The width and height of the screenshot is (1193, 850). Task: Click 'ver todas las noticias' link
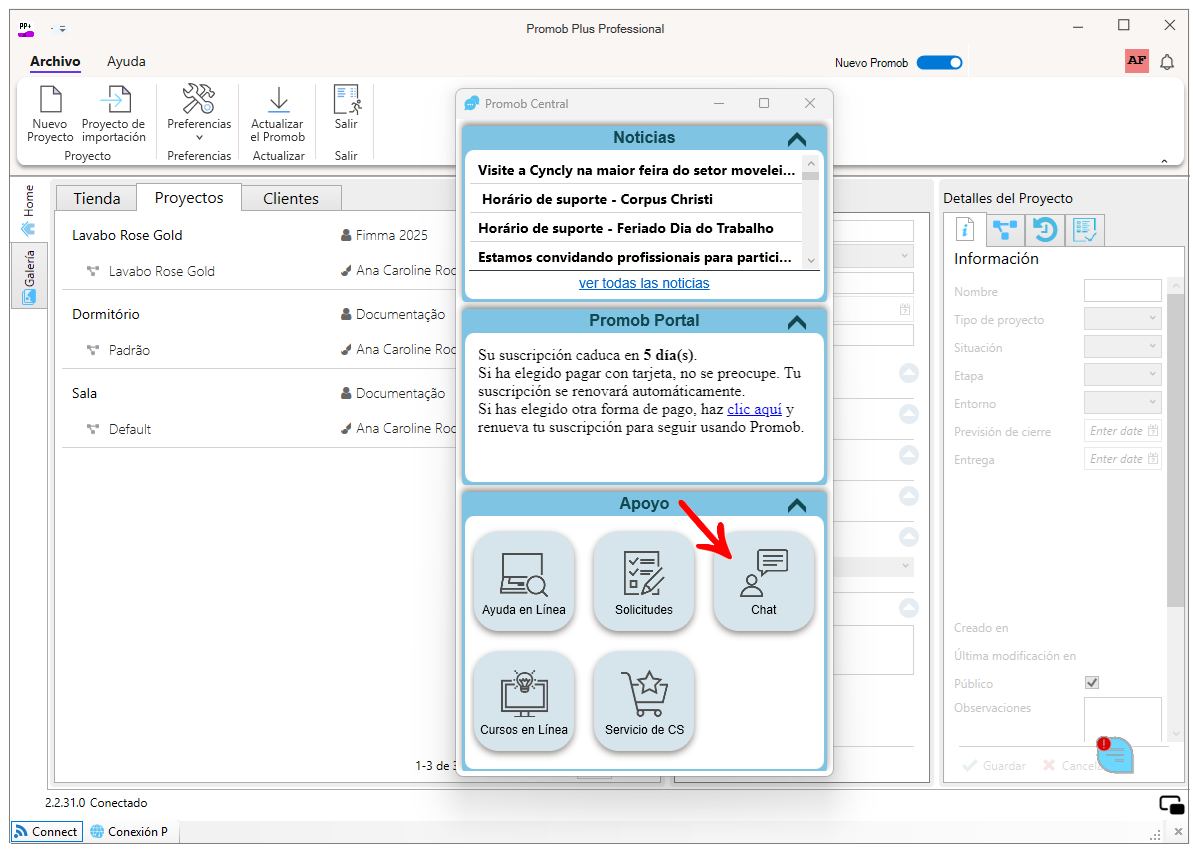[644, 283]
